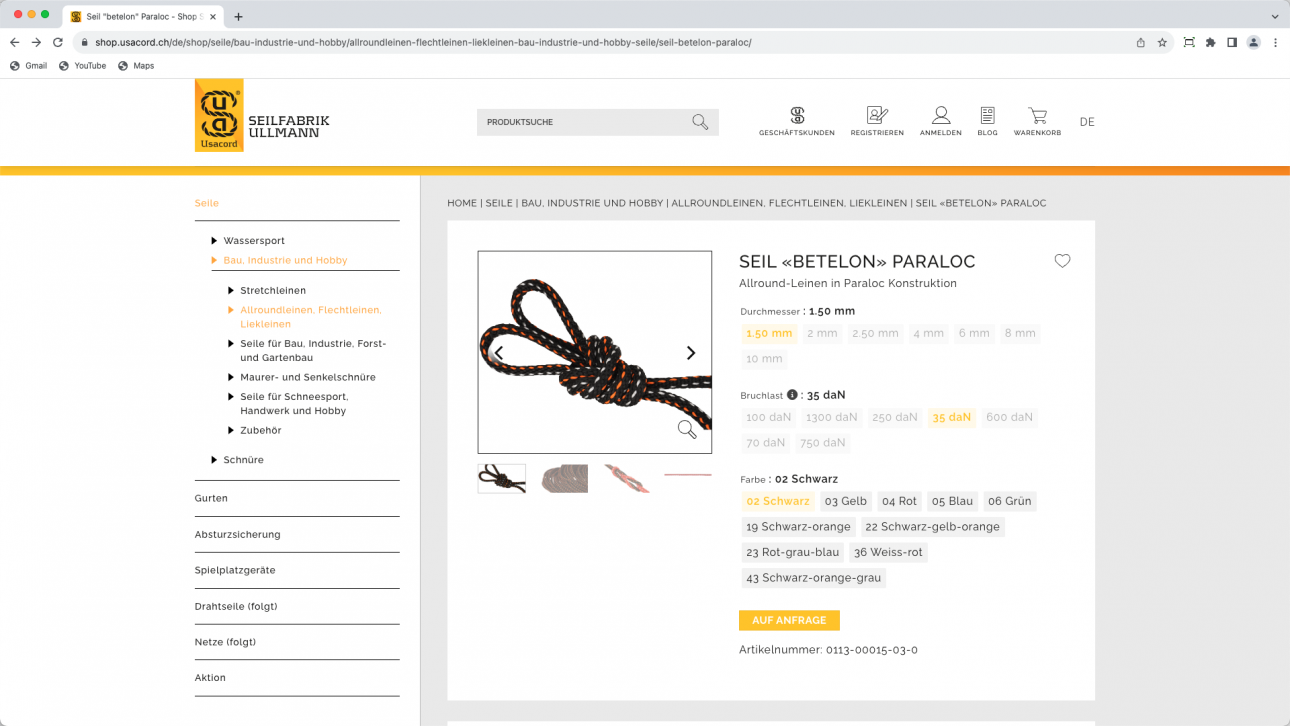Open Chrome extensions puzzle icon
1290x726 pixels.
click(1210, 42)
